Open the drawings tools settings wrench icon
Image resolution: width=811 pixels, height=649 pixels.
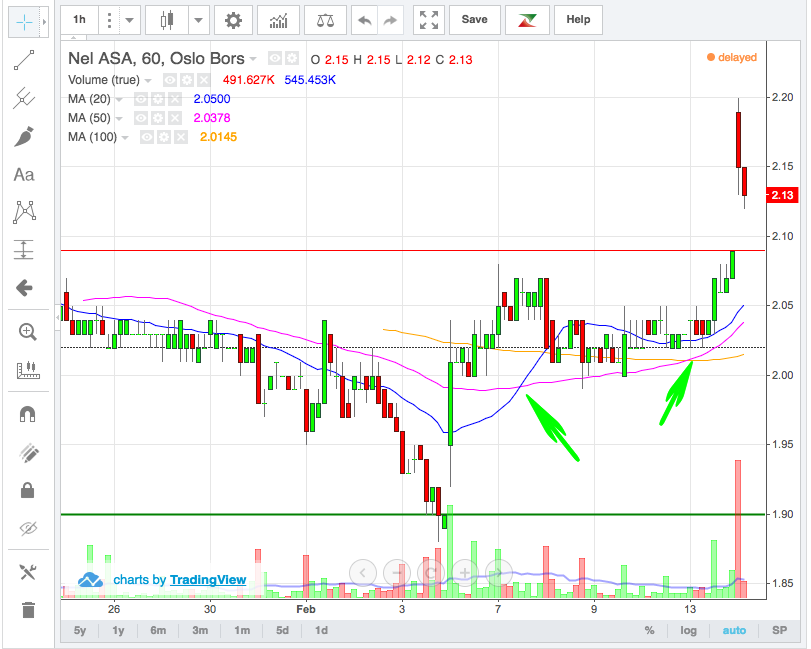pos(27,572)
